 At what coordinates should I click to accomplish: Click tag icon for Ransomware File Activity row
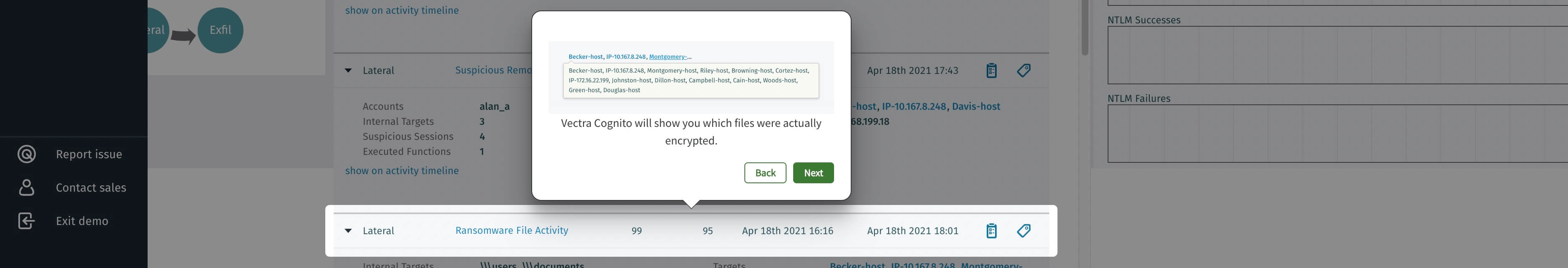tap(1024, 231)
